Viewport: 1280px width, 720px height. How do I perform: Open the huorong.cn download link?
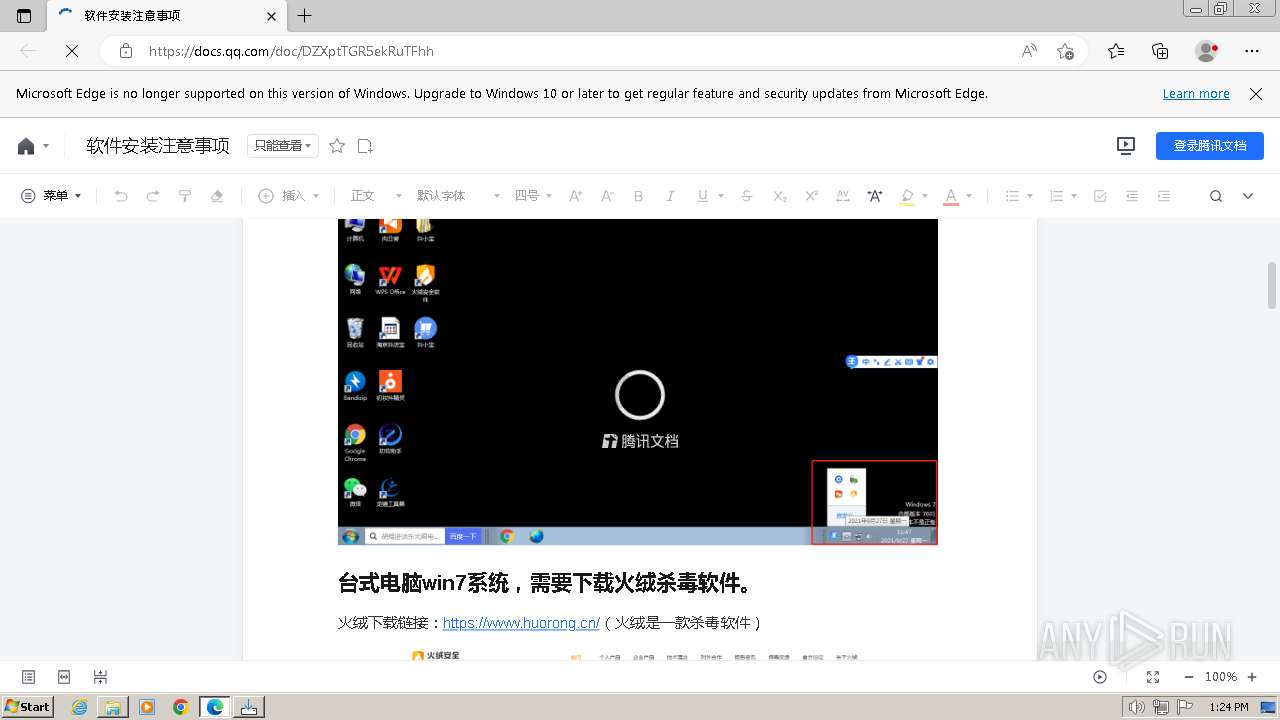pyautogui.click(x=521, y=623)
